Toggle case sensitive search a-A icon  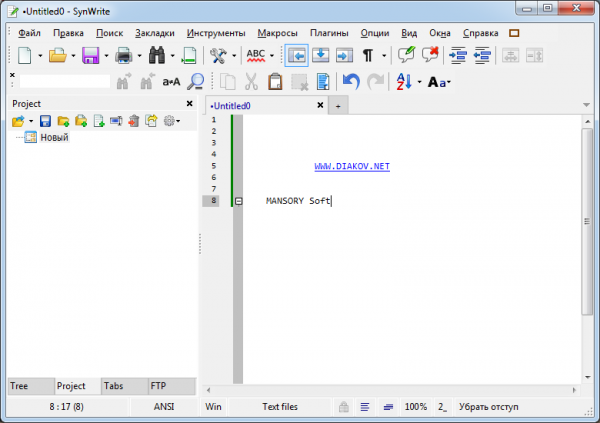tap(171, 82)
